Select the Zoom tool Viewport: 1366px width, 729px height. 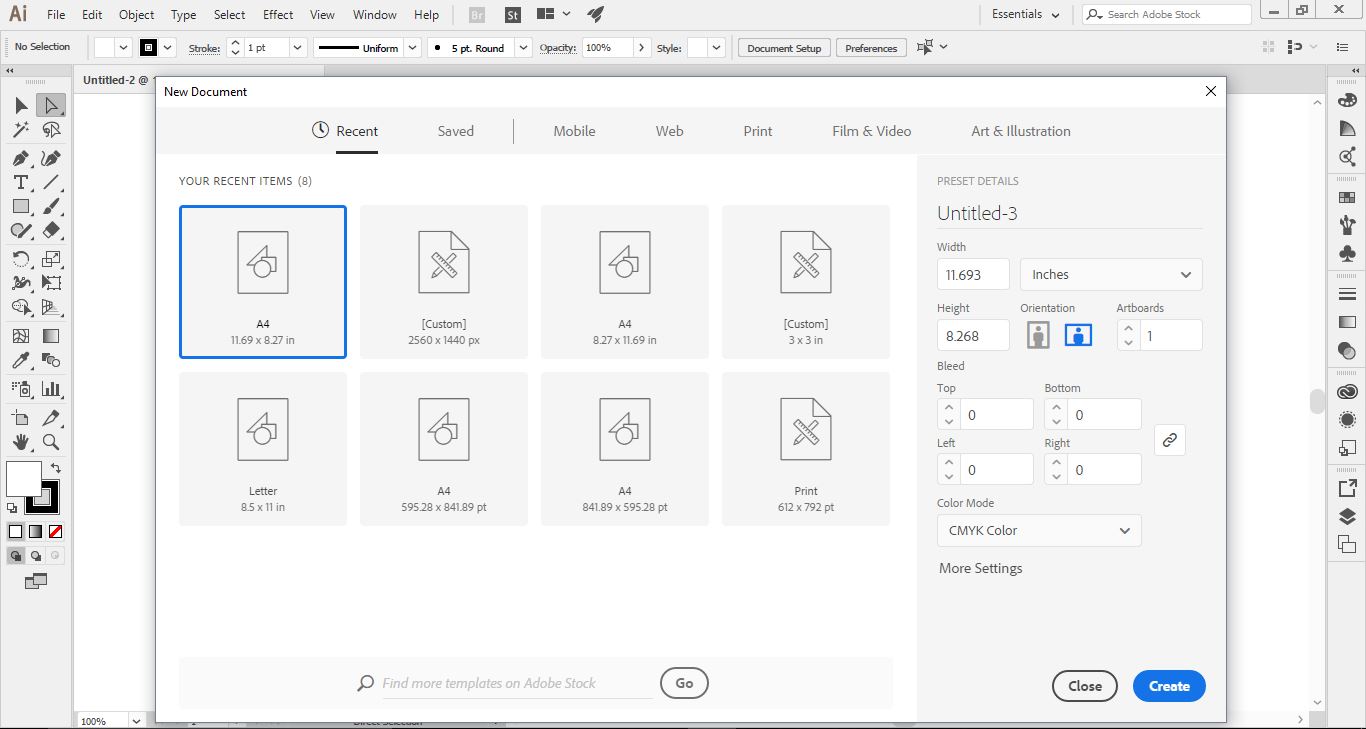point(50,443)
